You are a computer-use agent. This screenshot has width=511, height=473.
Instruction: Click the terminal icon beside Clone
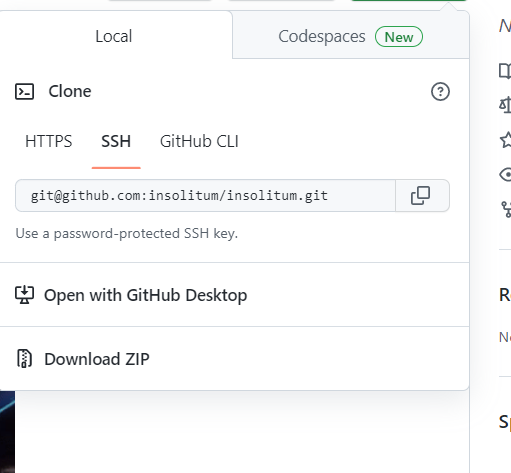tap(24, 92)
